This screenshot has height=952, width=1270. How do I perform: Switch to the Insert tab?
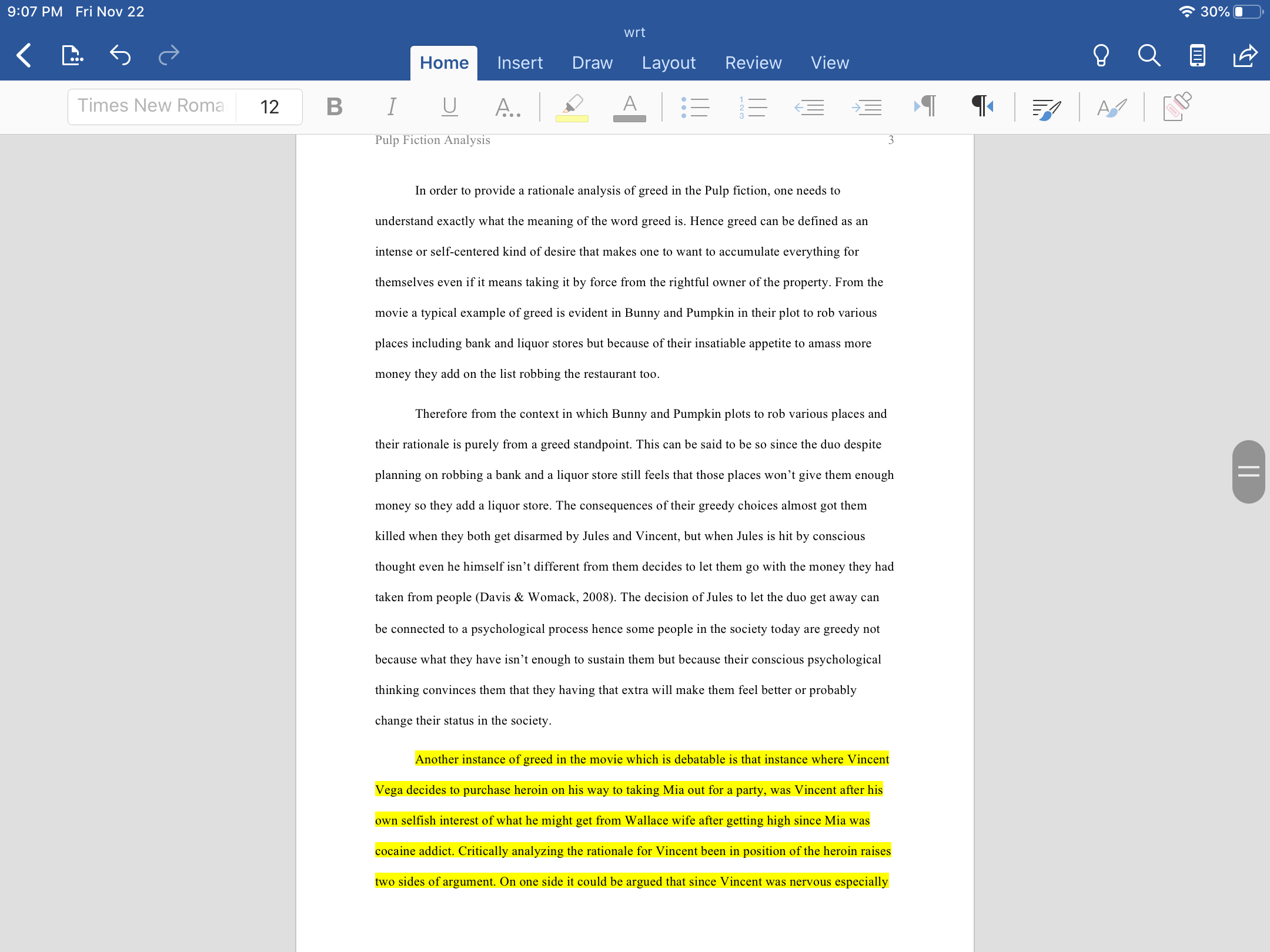tap(520, 63)
